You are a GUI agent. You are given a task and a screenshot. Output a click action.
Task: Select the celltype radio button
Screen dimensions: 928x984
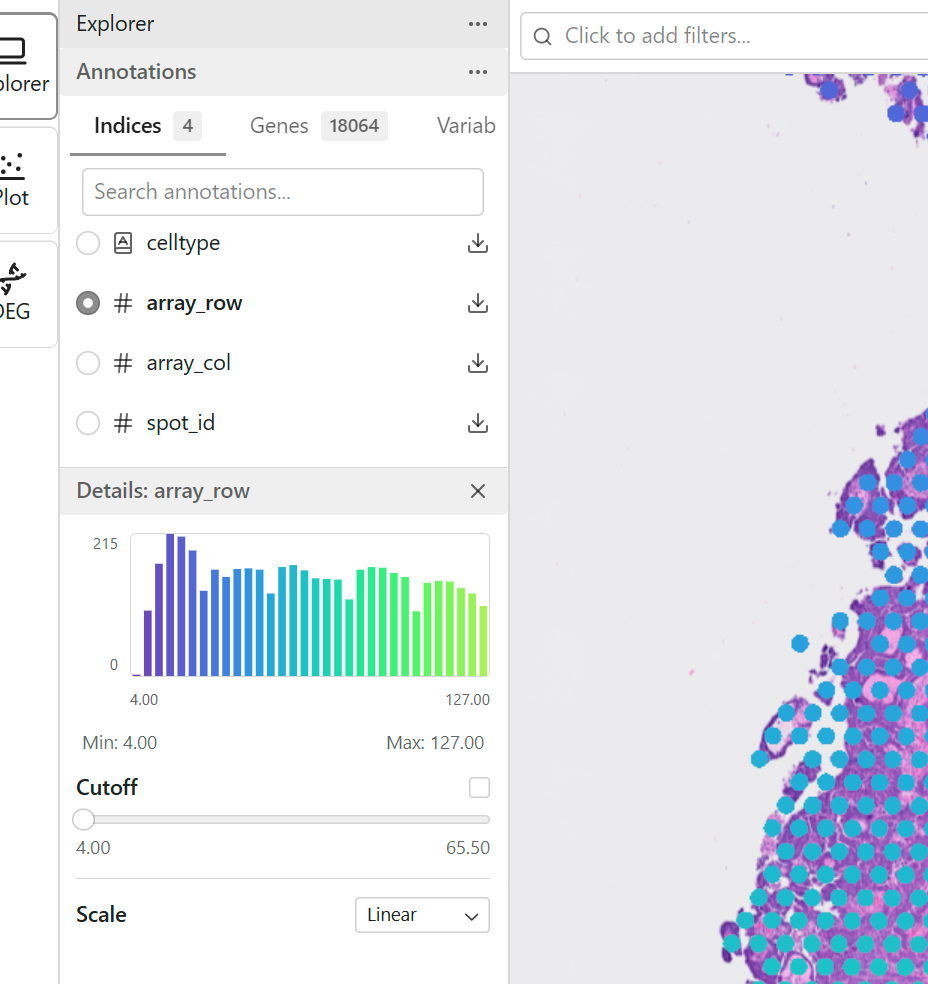coord(88,243)
